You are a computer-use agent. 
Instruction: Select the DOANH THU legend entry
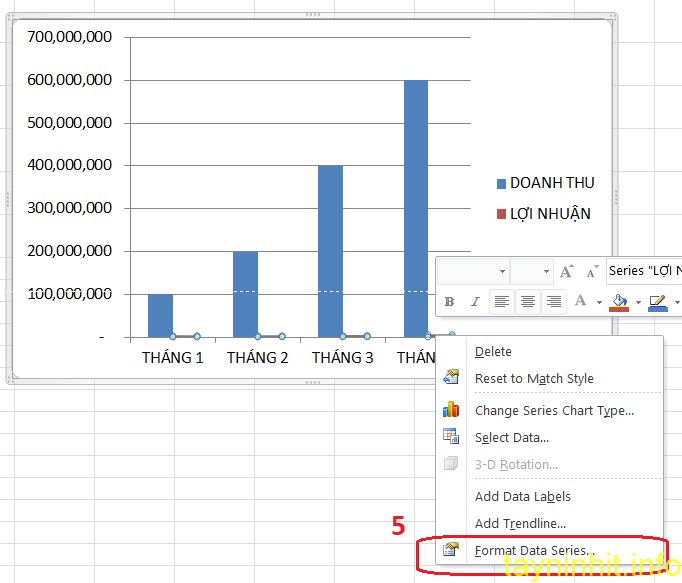551,183
